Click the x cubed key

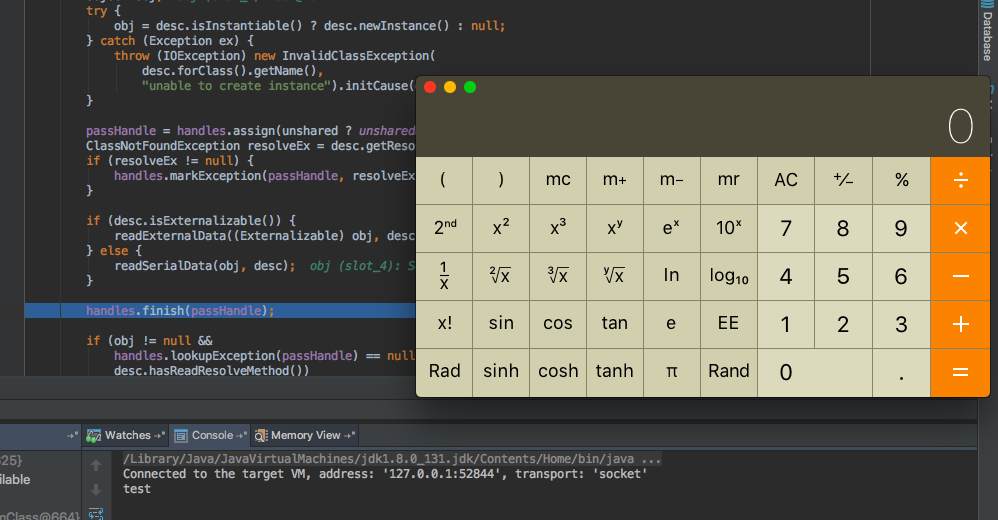tap(558, 228)
